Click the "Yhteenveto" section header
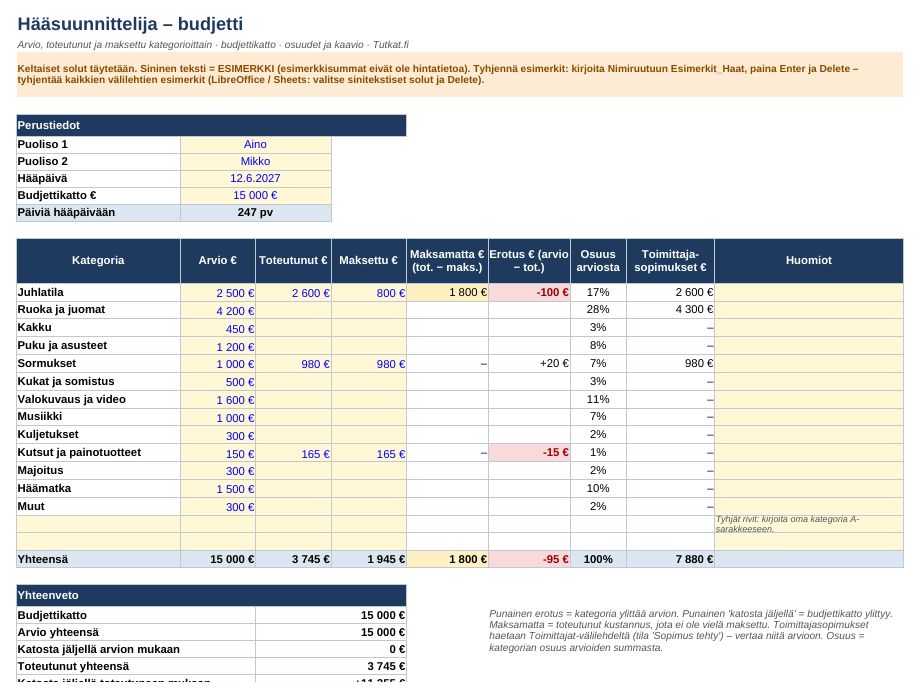 pos(211,595)
